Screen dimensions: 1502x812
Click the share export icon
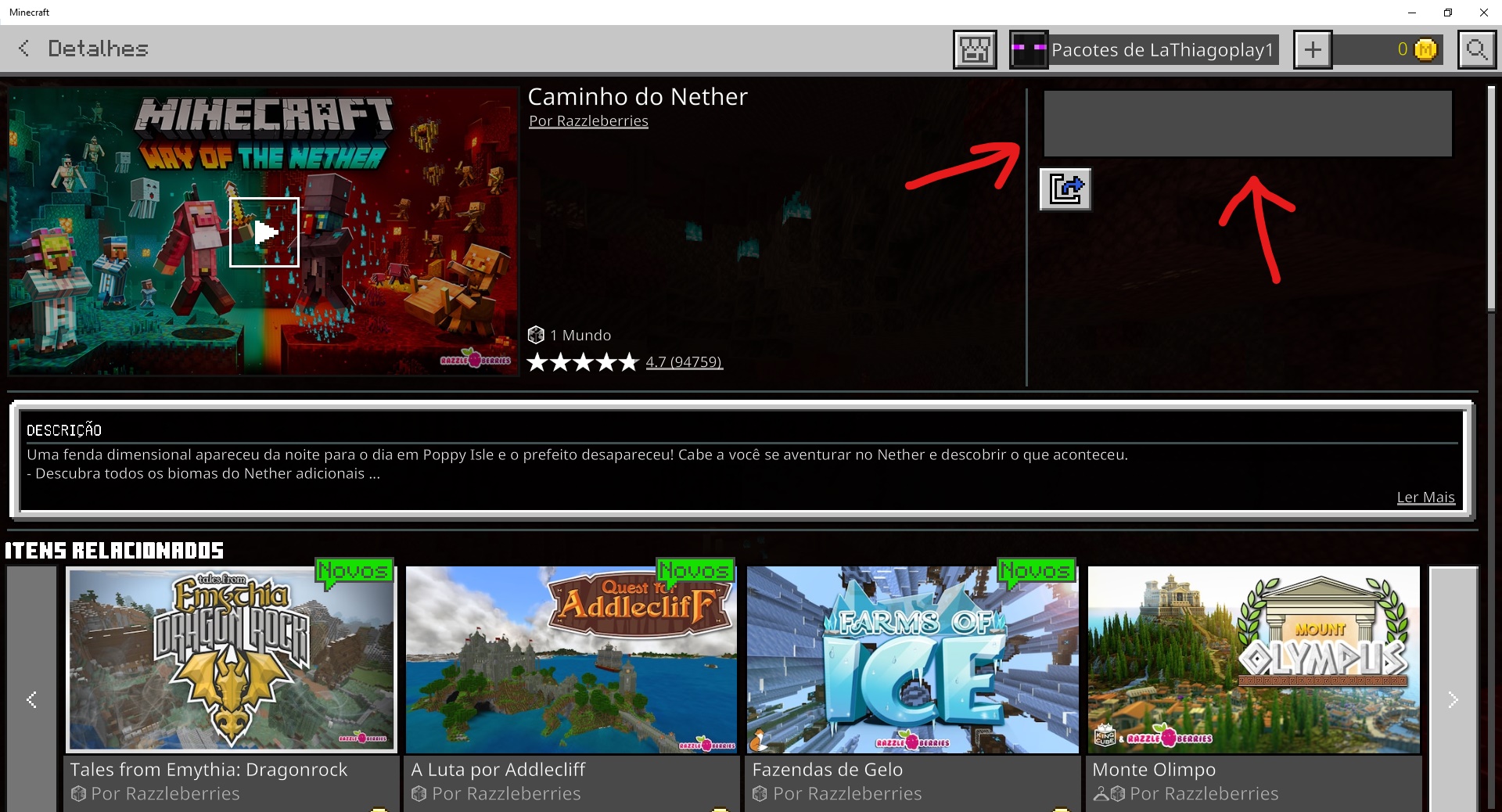coord(1065,189)
